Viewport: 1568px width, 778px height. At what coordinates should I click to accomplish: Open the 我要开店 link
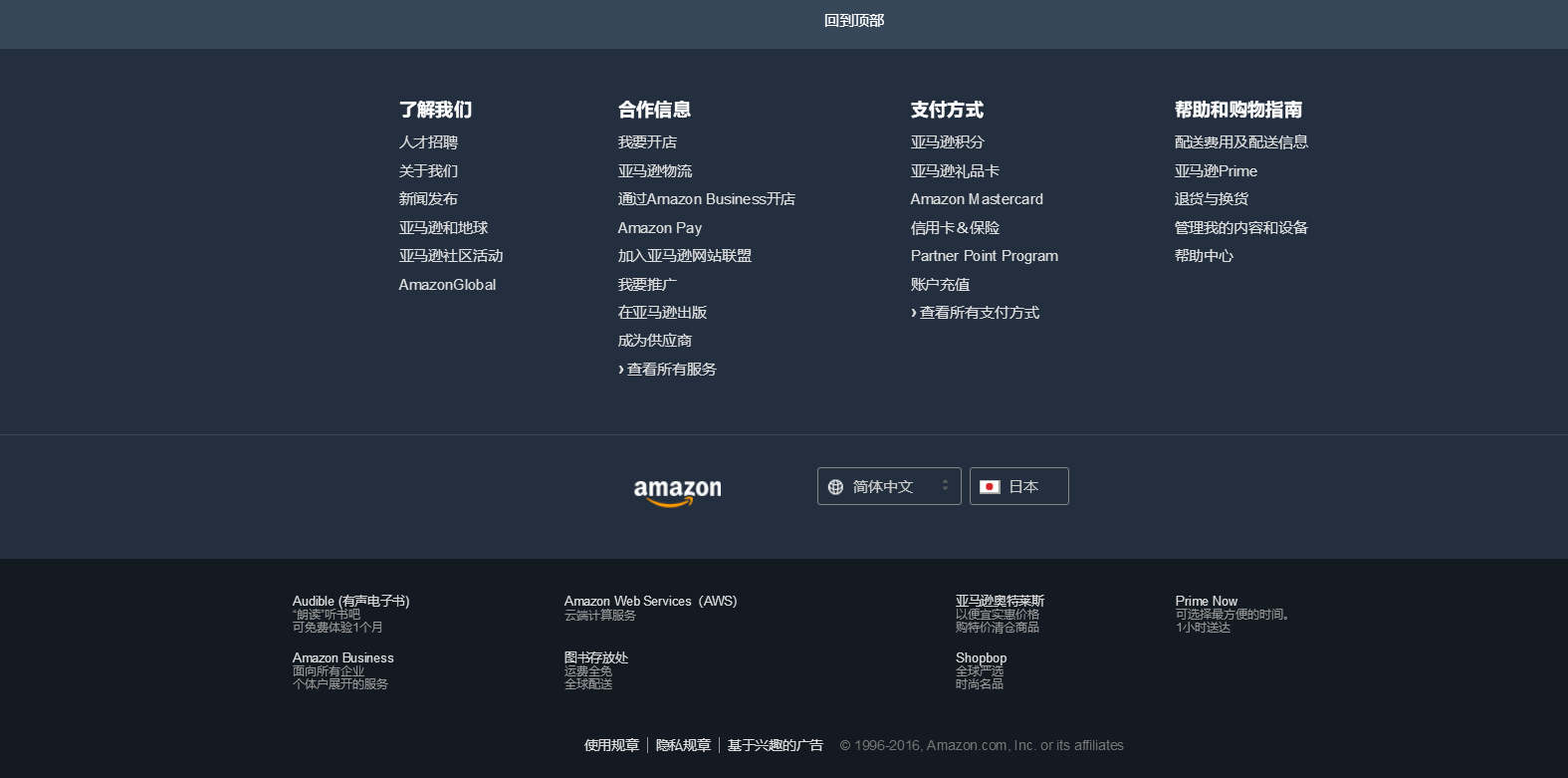[647, 142]
